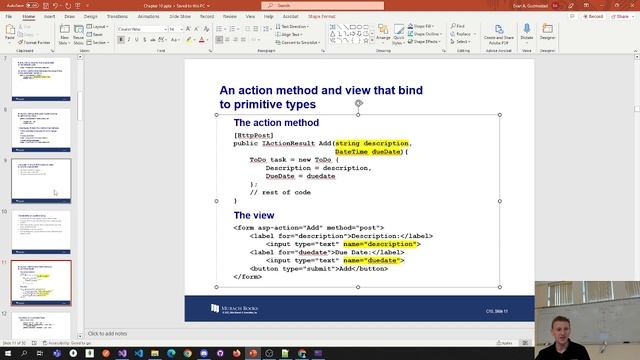This screenshot has height=360, width=640.
Task: Open the Layout dropdown
Action: pyautogui.click(x=98, y=27)
